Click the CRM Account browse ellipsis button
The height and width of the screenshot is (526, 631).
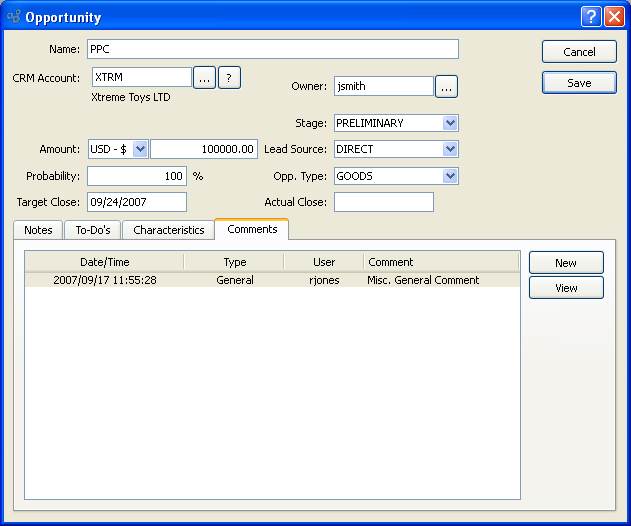coord(204,78)
